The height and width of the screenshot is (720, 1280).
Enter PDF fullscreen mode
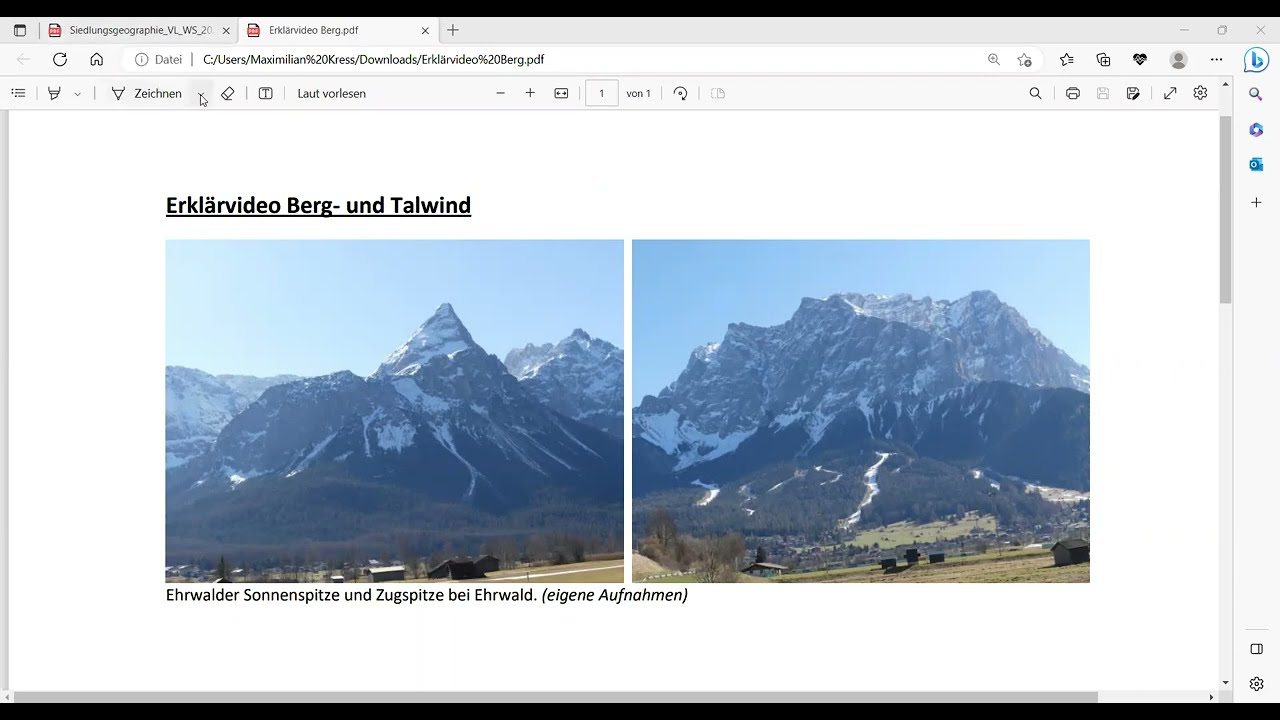pos(1170,93)
